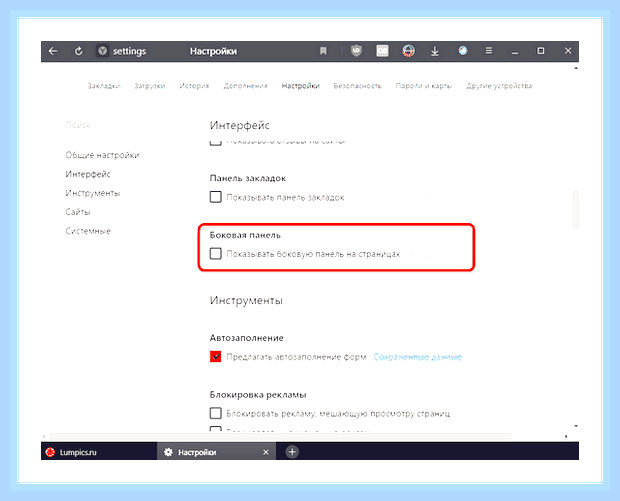The width and height of the screenshot is (620, 501).
Task: Open the globe VPN extension icon
Action: point(408,51)
